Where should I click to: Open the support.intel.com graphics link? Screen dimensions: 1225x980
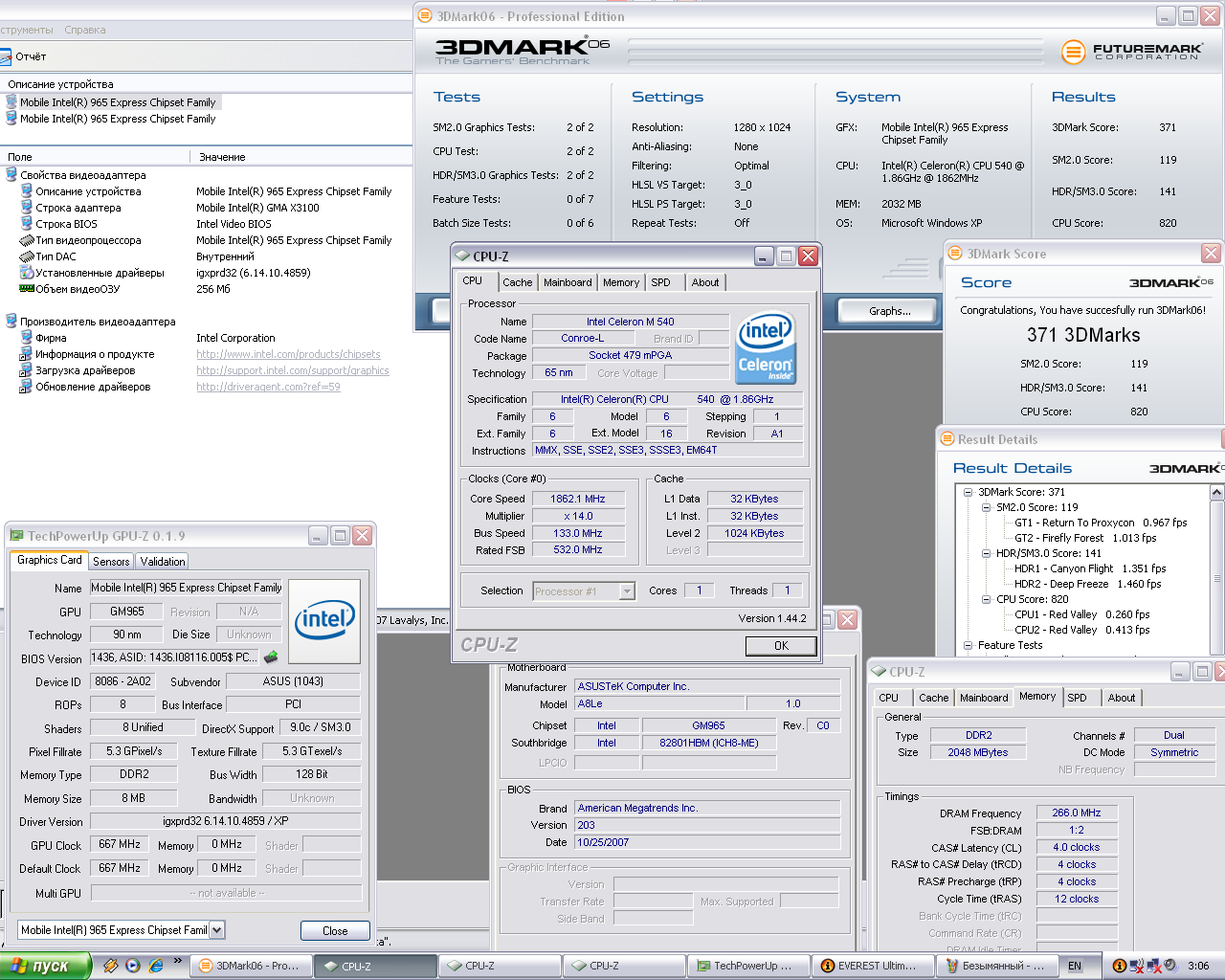(293, 370)
